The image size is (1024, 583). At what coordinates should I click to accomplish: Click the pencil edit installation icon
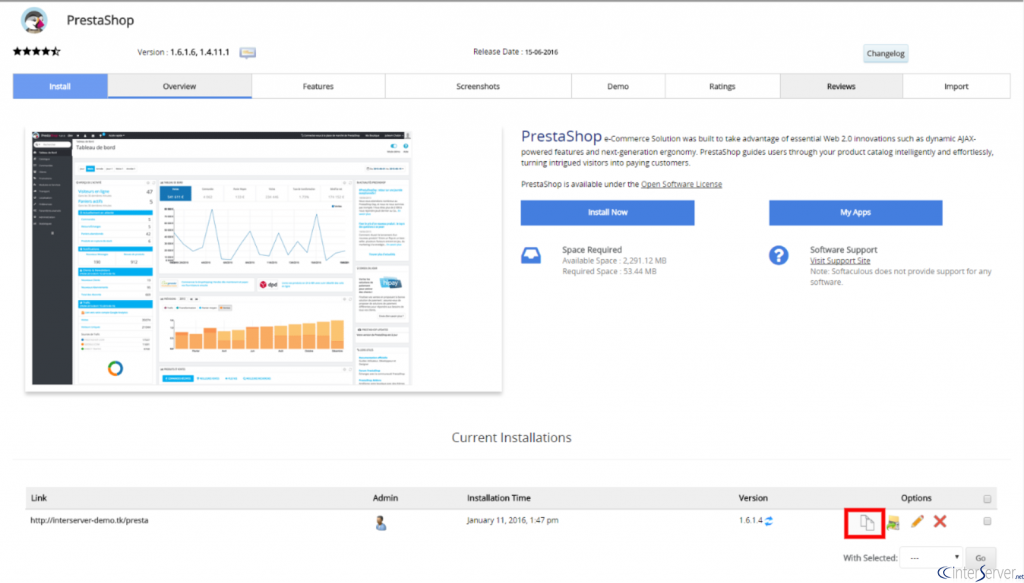click(x=918, y=521)
